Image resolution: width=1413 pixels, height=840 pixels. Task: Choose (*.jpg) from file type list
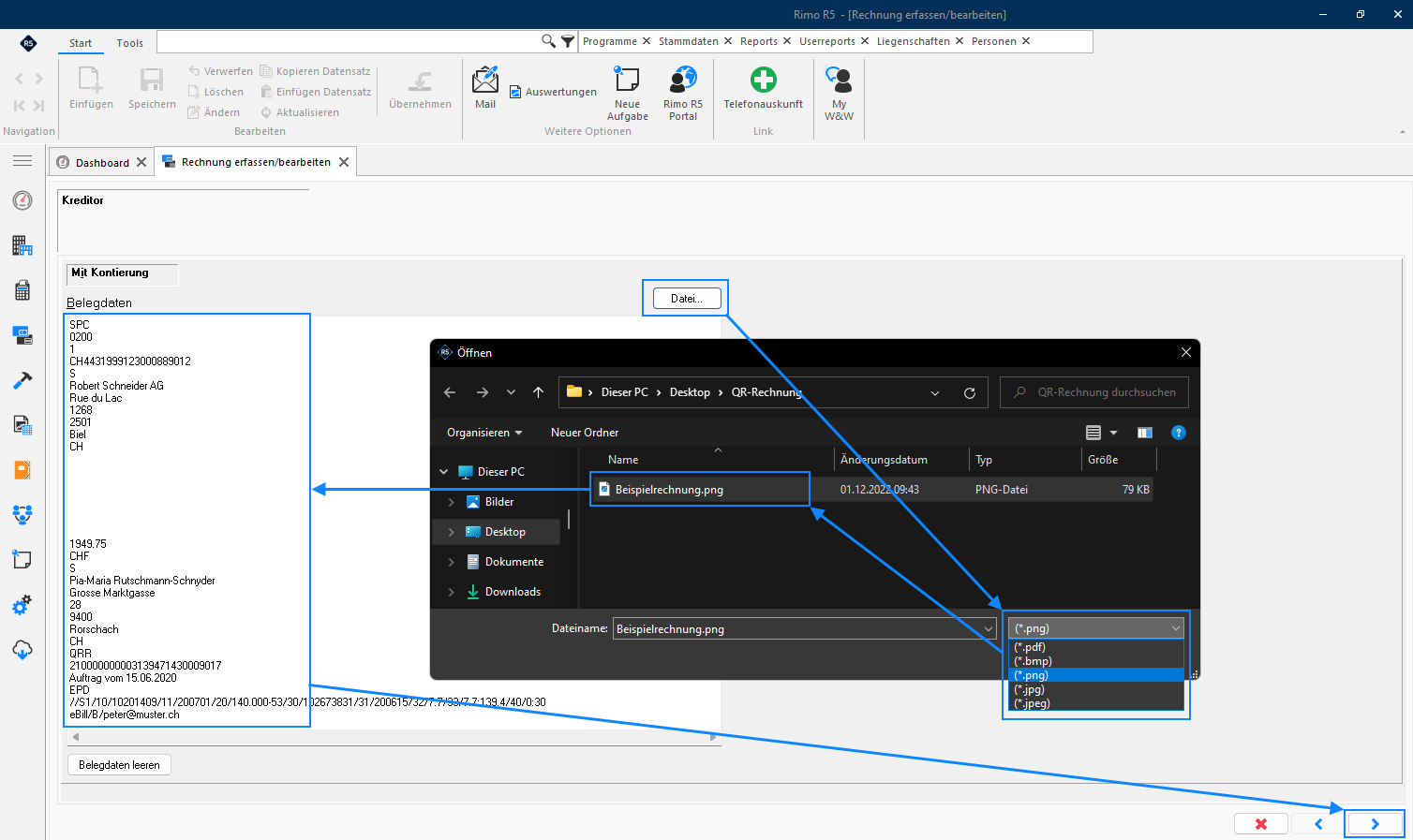pyautogui.click(x=1096, y=689)
